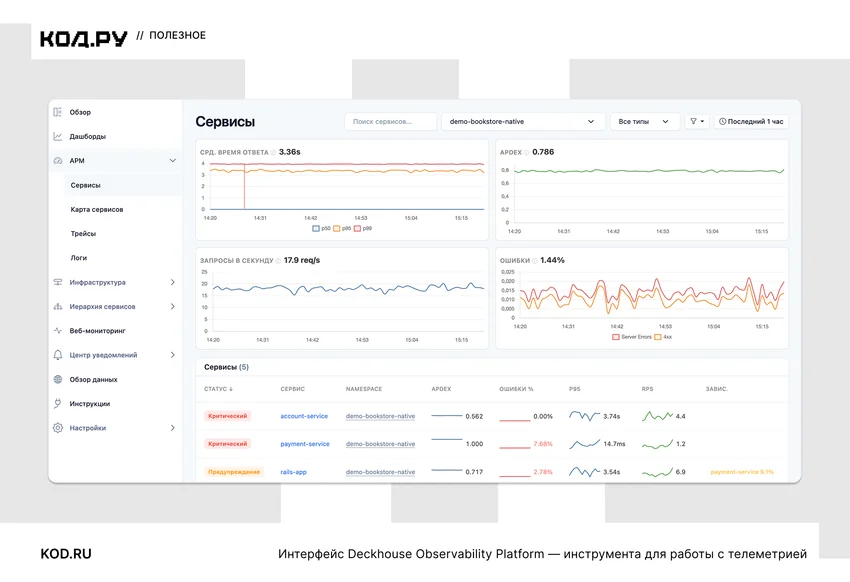Collapse the APM menu chevron
The image size is (850, 582).
pyautogui.click(x=172, y=160)
